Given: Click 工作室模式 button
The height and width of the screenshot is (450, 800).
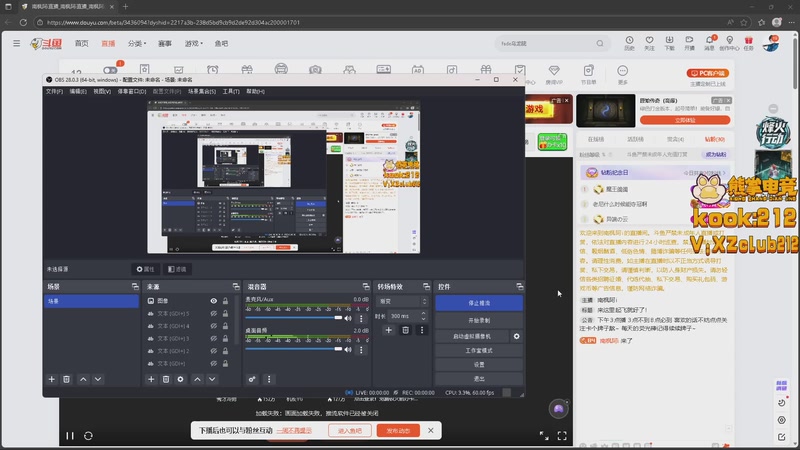Looking at the screenshot, I should pyautogui.click(x=479, y=351).
